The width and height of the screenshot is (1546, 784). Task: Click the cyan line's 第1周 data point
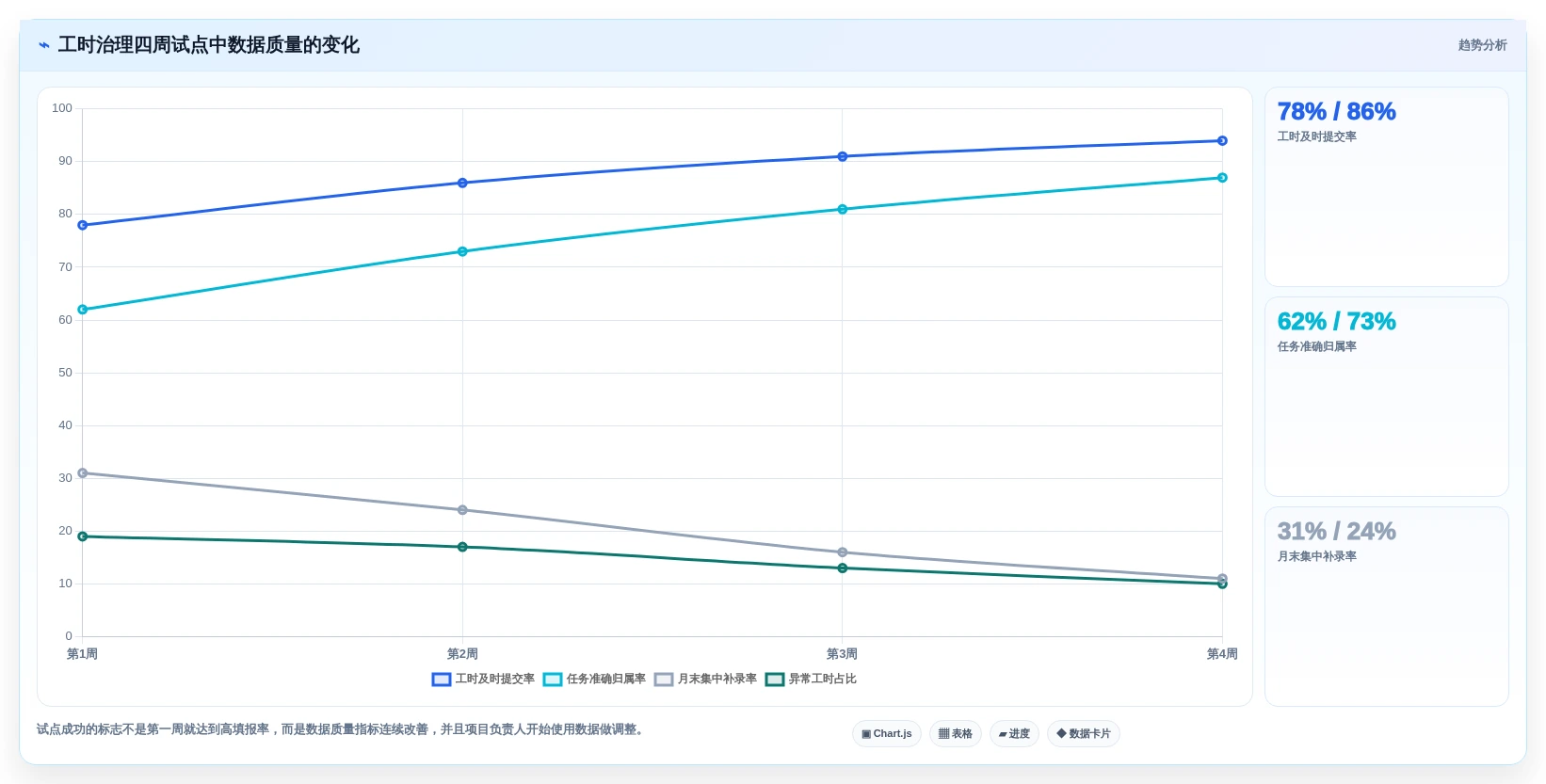coord(83,310)
